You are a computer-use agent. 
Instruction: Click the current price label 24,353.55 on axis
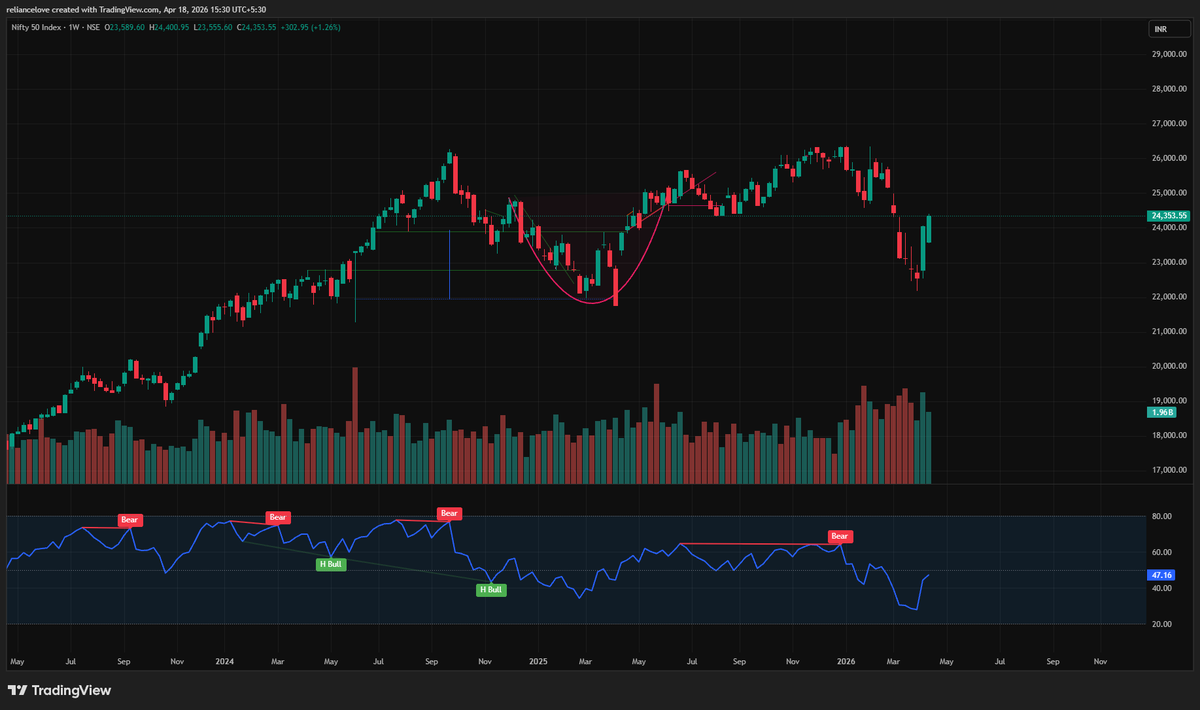point(1167,215)
